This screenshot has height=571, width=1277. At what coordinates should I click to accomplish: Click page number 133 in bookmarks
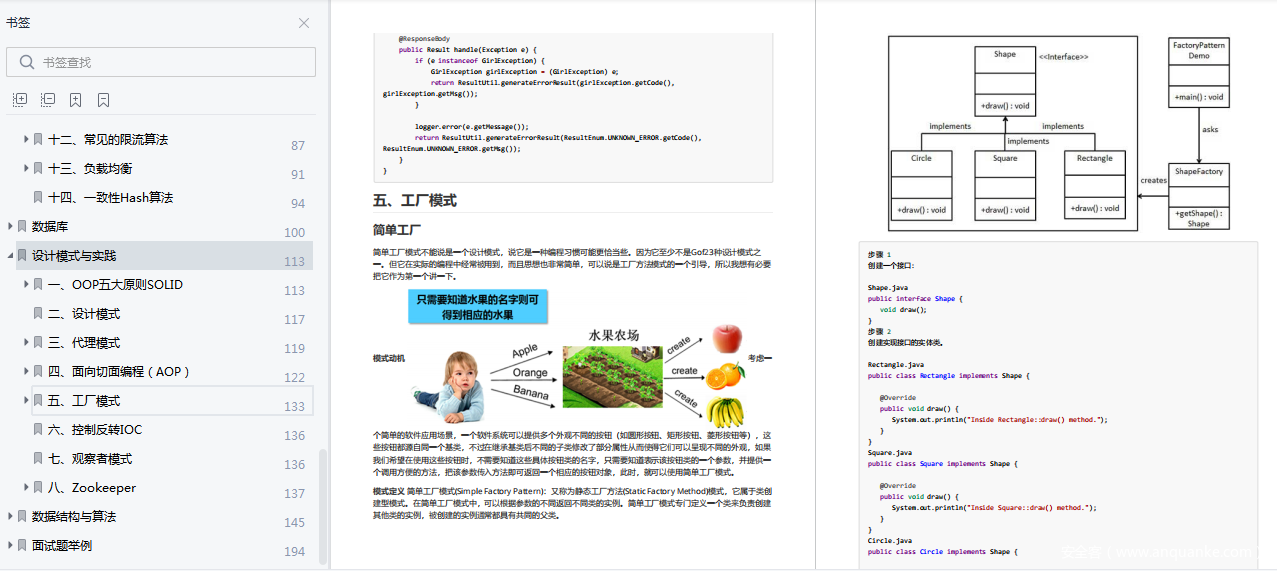(295, 406)
